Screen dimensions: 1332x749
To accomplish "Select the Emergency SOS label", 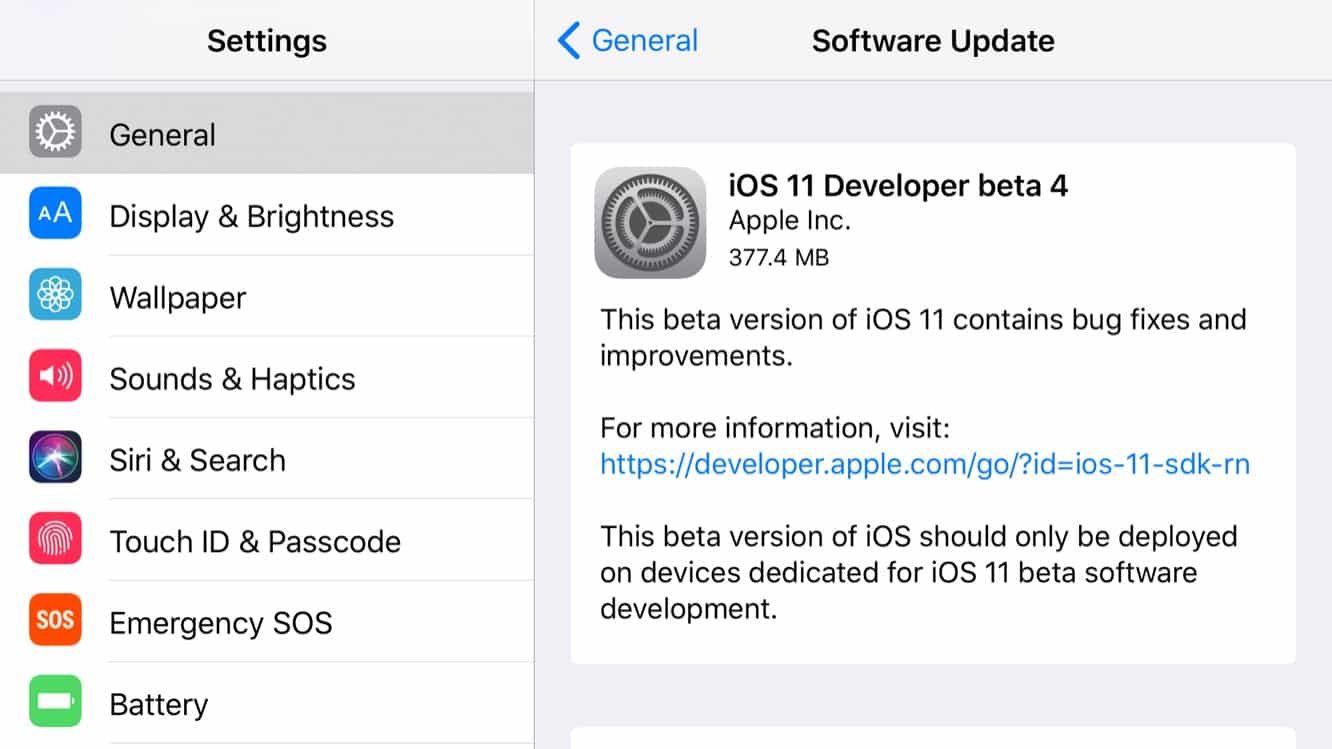I will click(220, 623).
